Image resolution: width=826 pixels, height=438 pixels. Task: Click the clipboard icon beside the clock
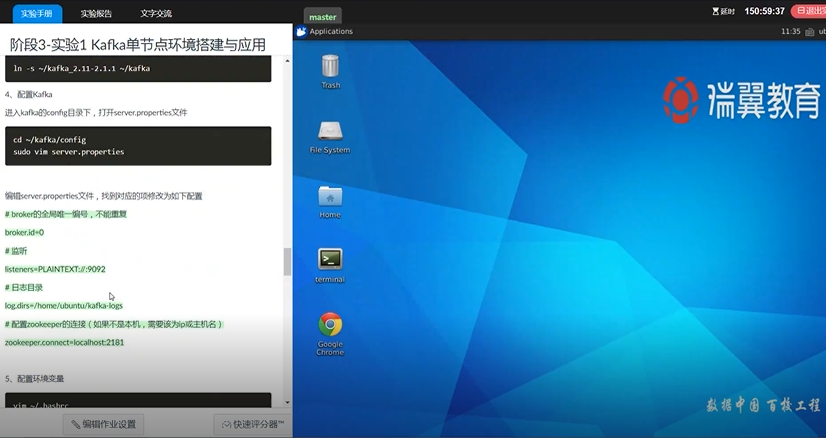pos(809,31)
